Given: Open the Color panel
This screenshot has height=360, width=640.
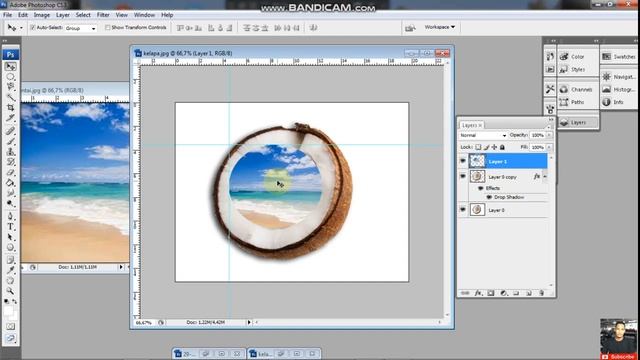Looking at the screenshot, I should pos(577,57).
